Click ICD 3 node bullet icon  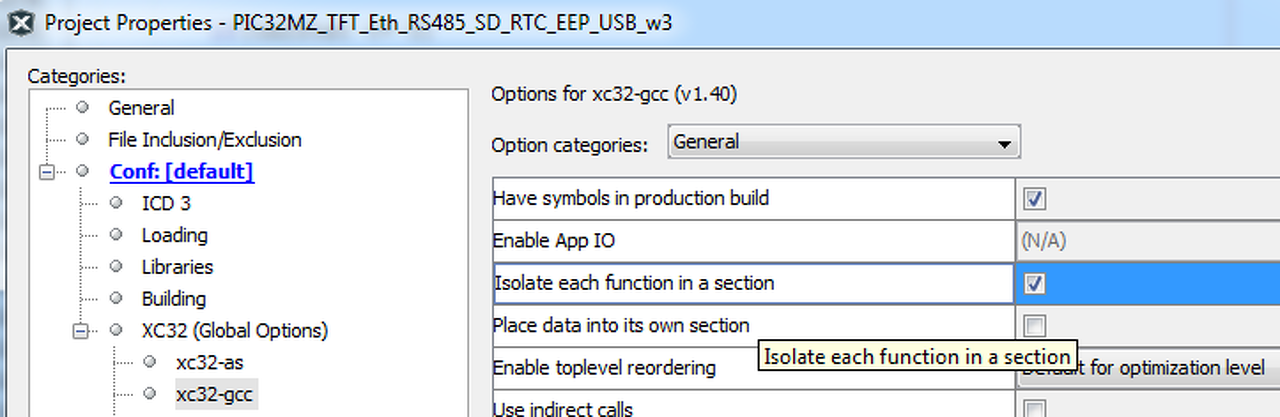tap(116, 203)
